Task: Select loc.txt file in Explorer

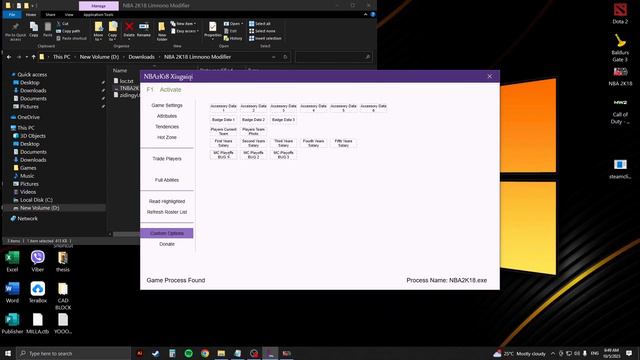Action: [x=127, y=81]
